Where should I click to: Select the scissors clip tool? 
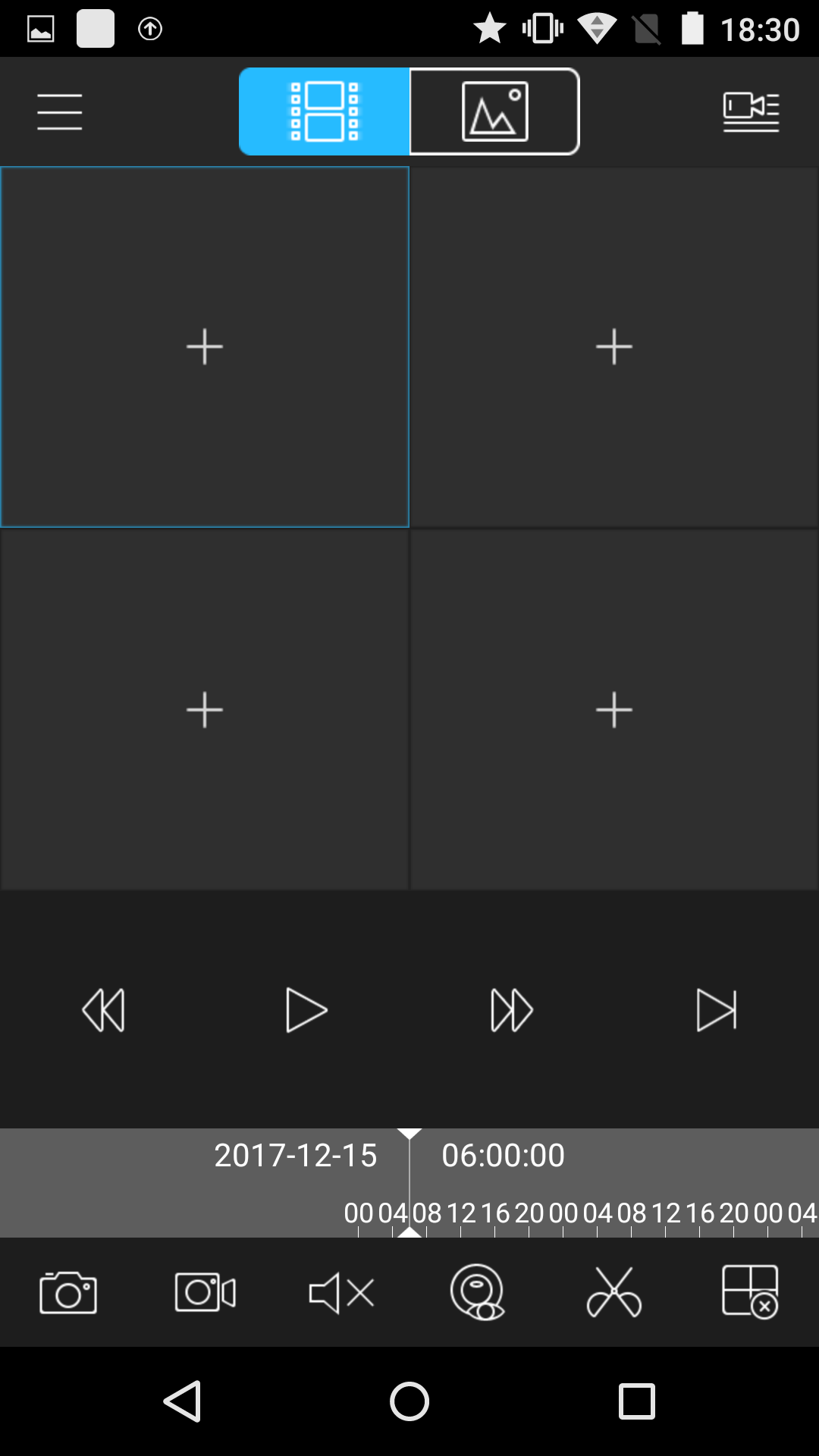pyautogui.click(x=614, y=1292)
